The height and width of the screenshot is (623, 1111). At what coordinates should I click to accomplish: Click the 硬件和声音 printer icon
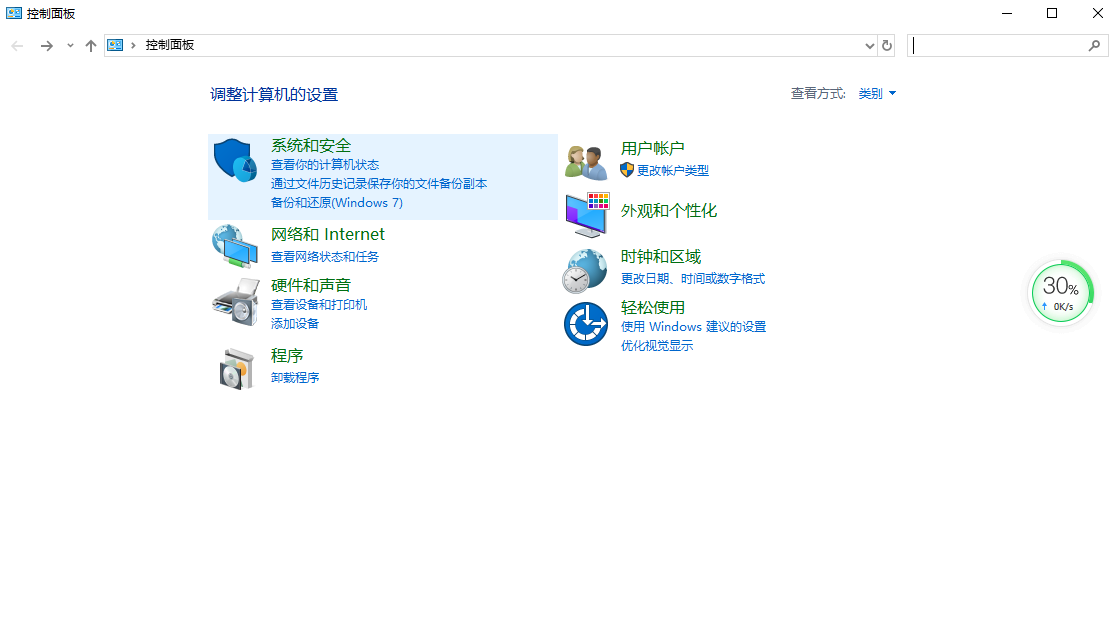[235, 302]
